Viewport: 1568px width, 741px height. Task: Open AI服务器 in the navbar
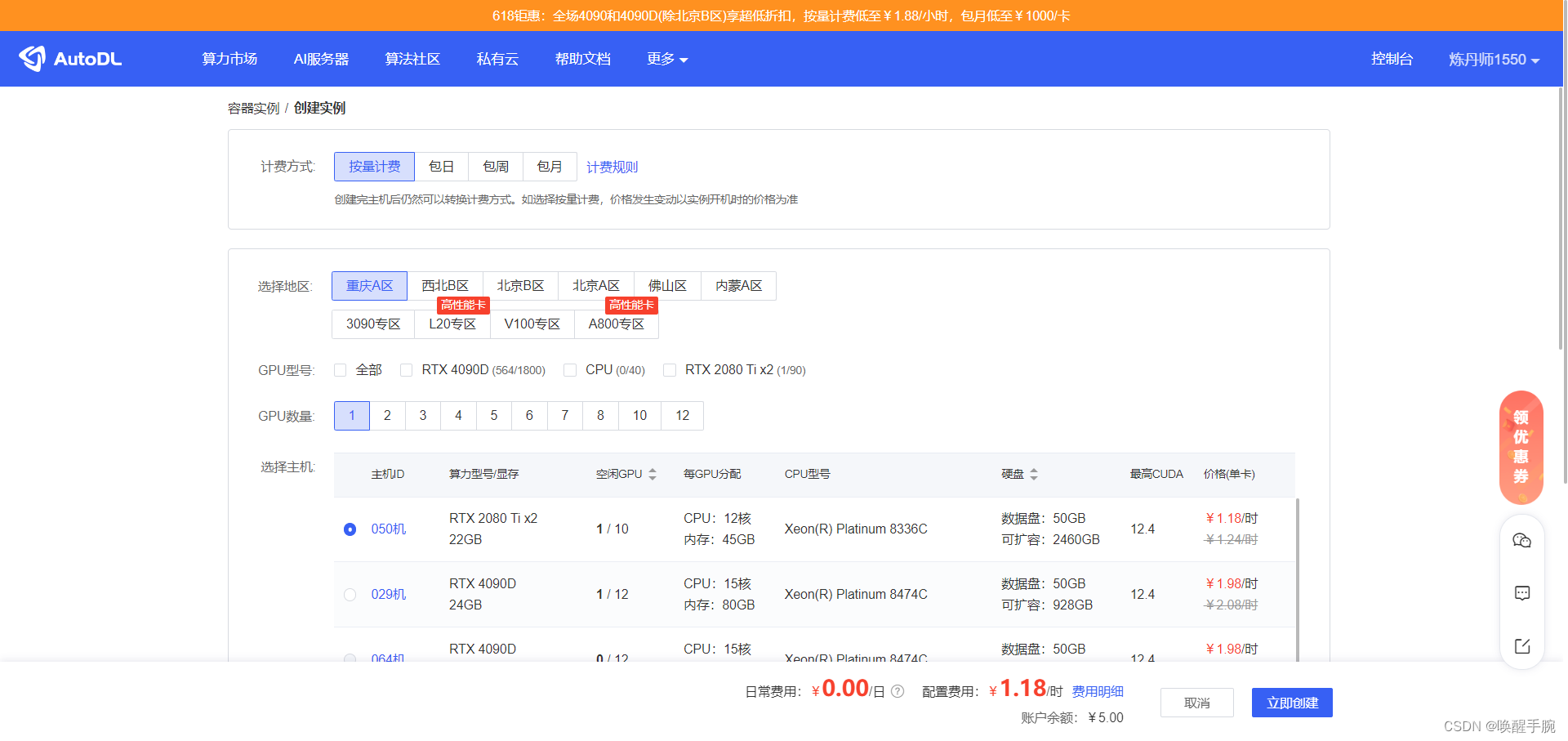click(321, 59)
